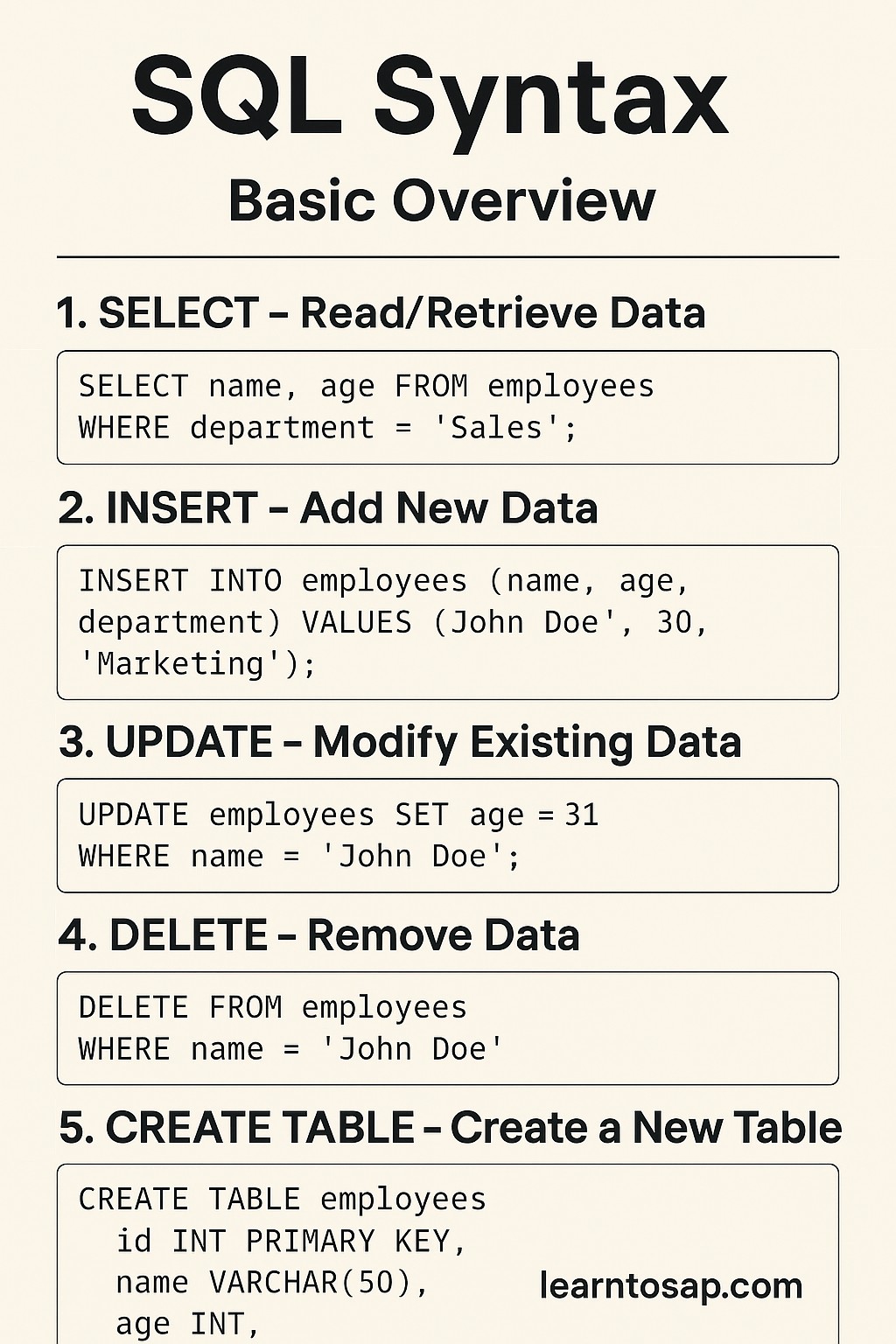The height and width of the screenshot is (1344, 896).
Task: Click the UPDATE employees SET age = 31 line
Action: (339, 815)
